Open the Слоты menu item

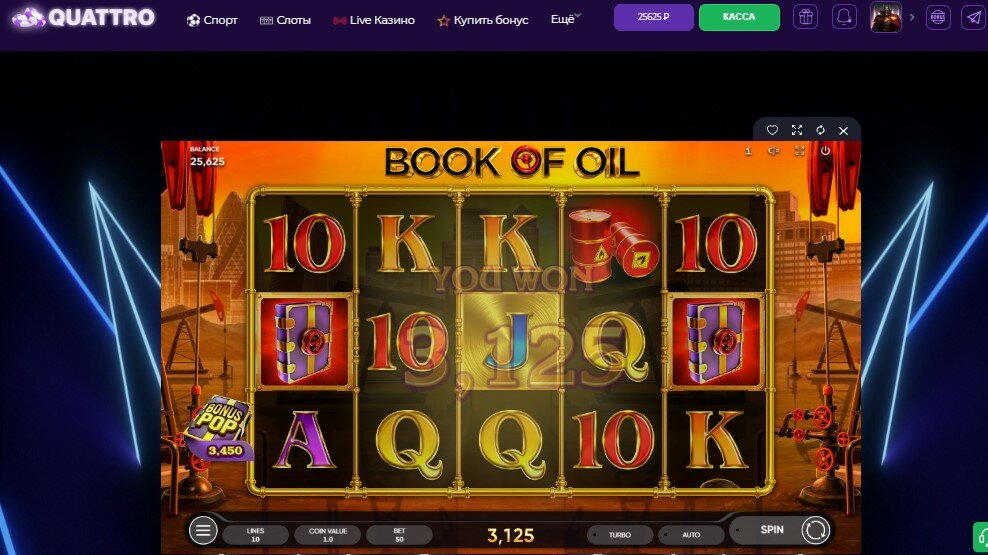point(285,20)
